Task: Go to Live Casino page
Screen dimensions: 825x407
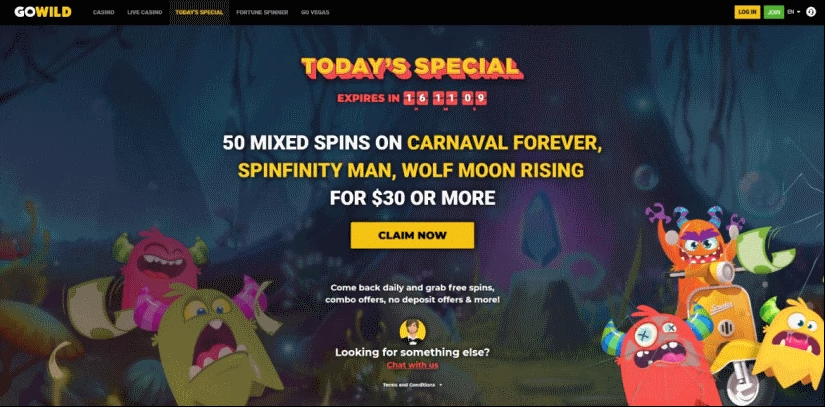Action: coord(145,12)
